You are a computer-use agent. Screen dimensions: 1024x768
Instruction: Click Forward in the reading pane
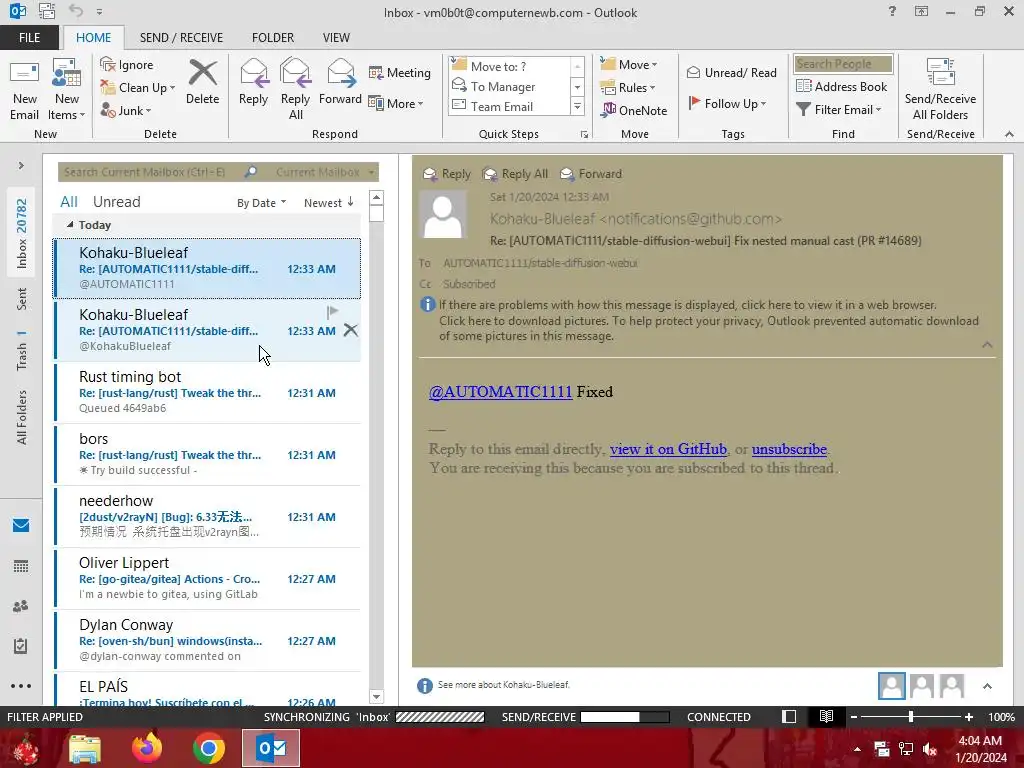point(591,174)
